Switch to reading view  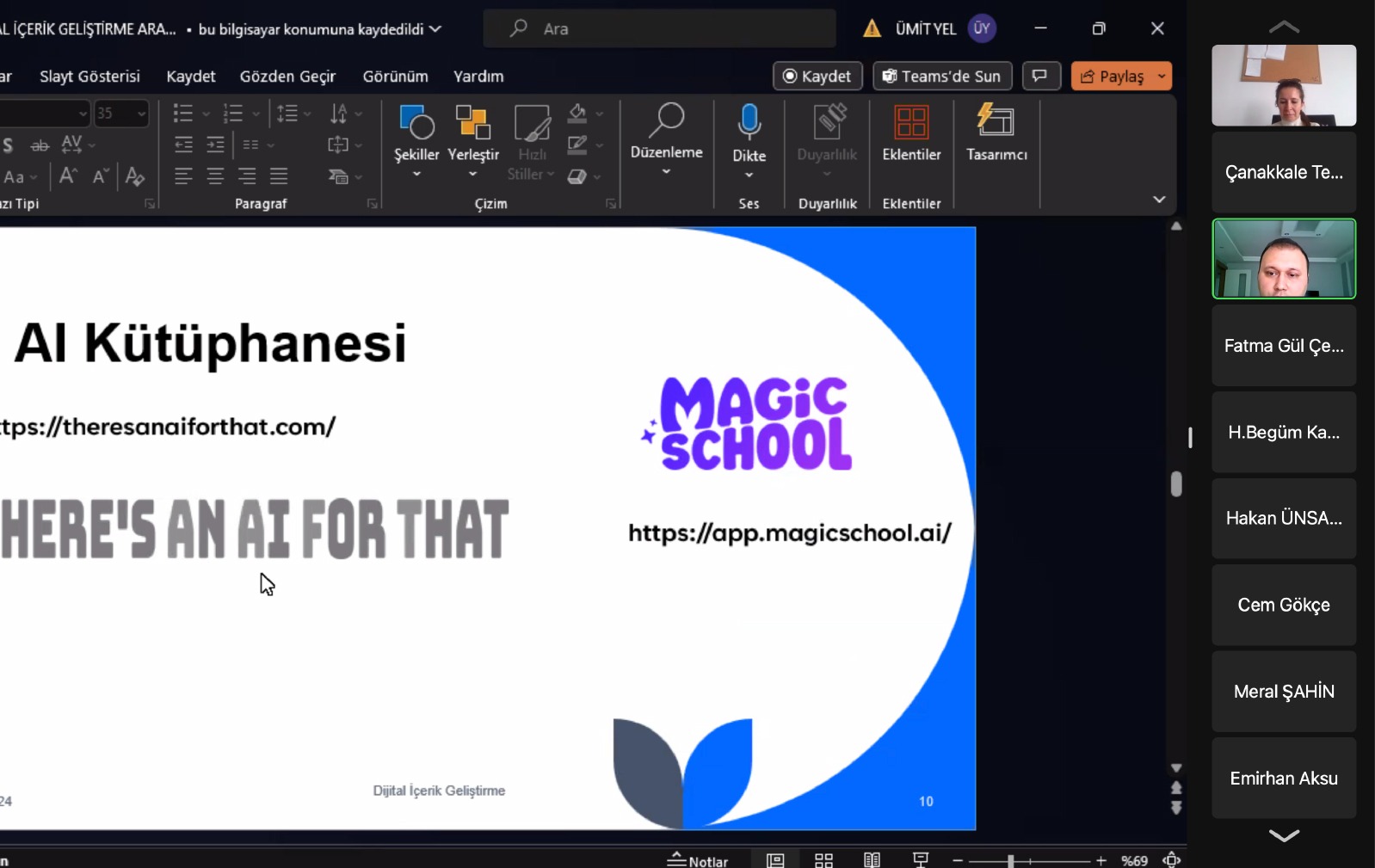pos(872,859)
